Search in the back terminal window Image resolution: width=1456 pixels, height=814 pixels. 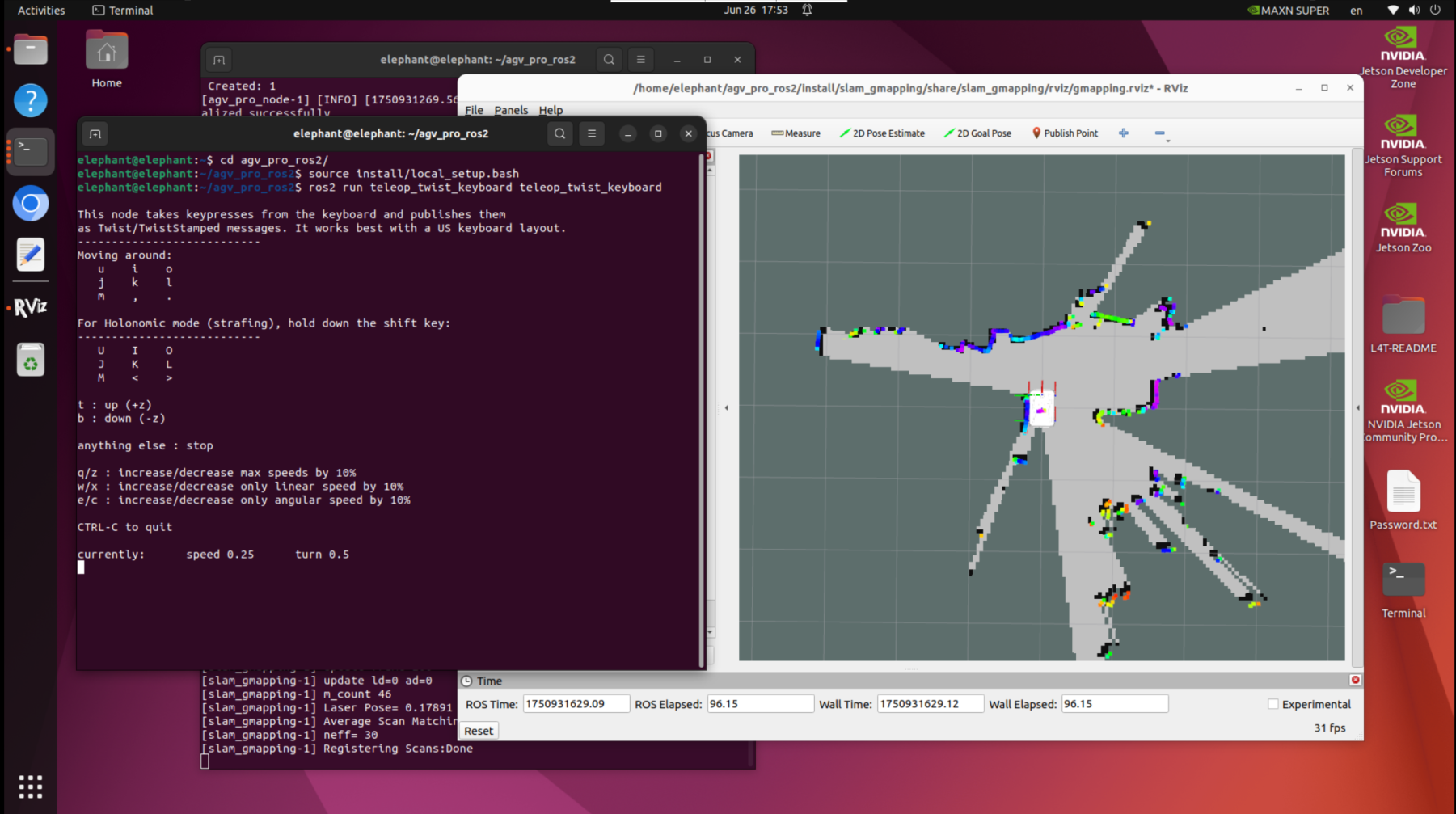(x=609, y=60)
